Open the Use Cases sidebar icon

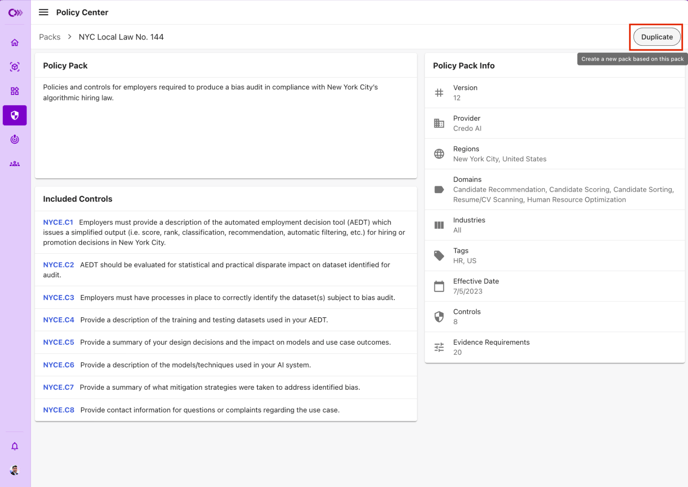[15, 67]
